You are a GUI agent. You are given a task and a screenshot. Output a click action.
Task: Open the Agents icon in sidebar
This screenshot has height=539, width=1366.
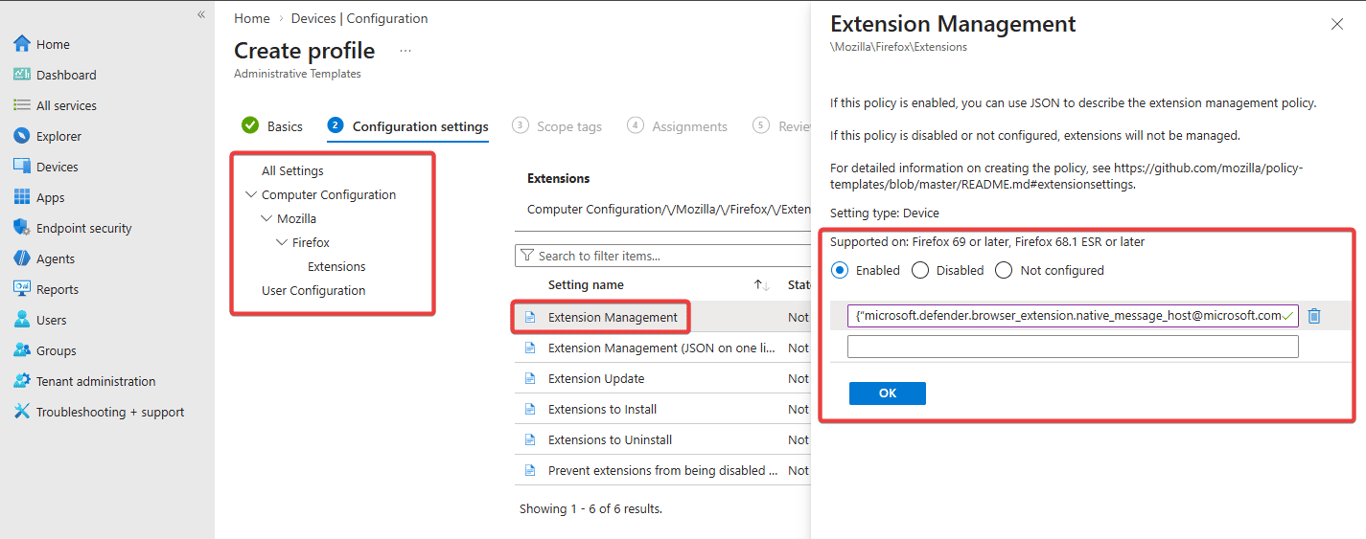click(x=22, y=258)
